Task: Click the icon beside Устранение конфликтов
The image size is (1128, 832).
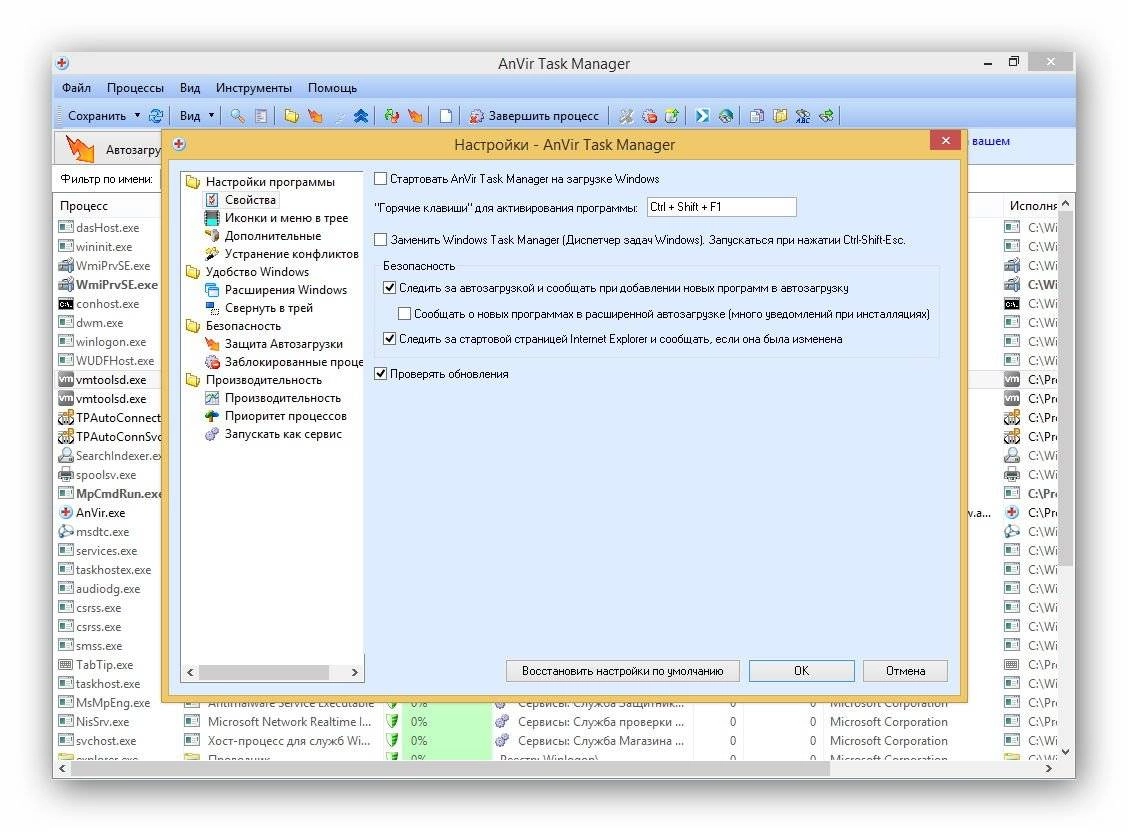Action: click(x=212, y=254)
